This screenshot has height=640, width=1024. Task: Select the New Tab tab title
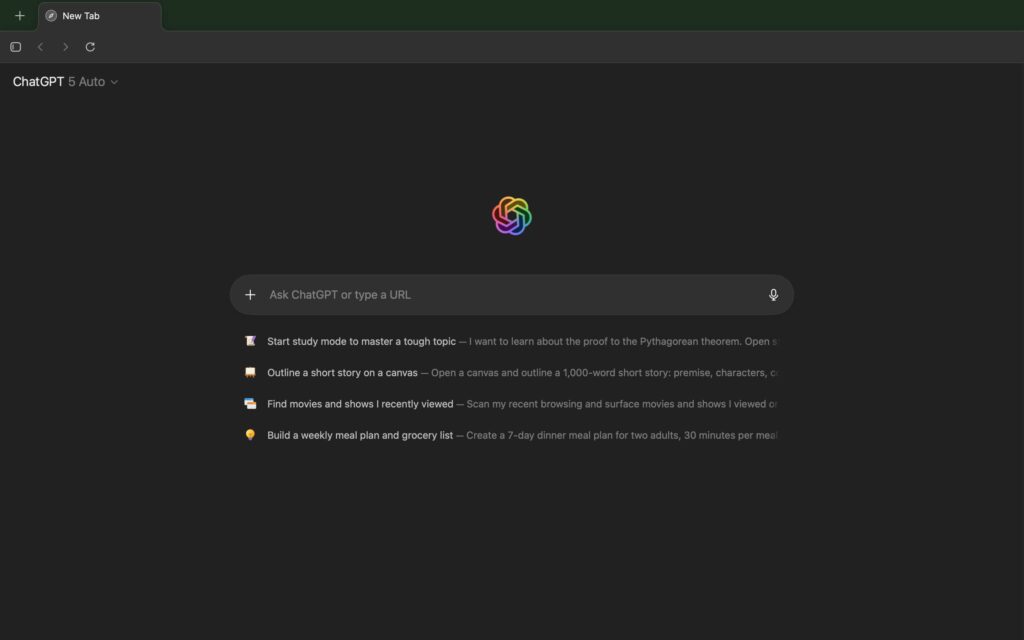(81, 16)
